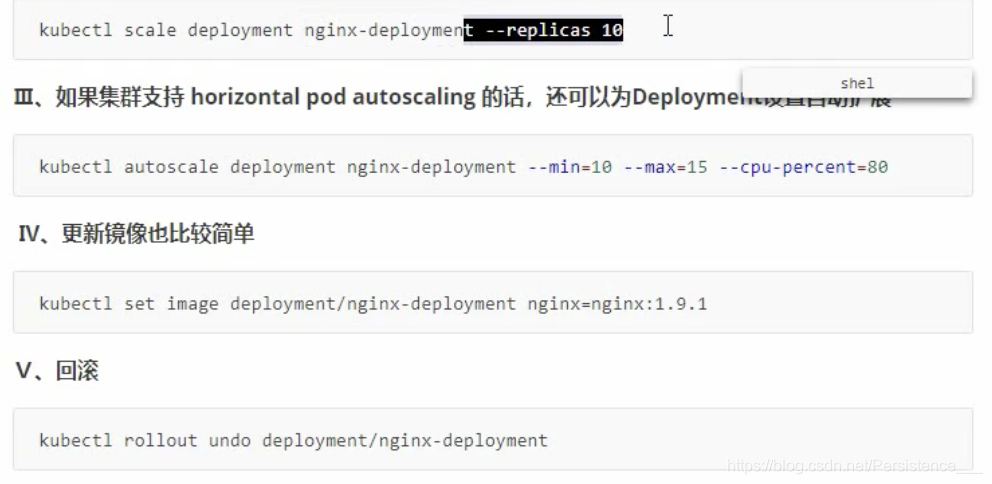The image size is (992, 484).
Task: Click 'deployment/nginx-deployment' in the set image command
Action: 373,304
